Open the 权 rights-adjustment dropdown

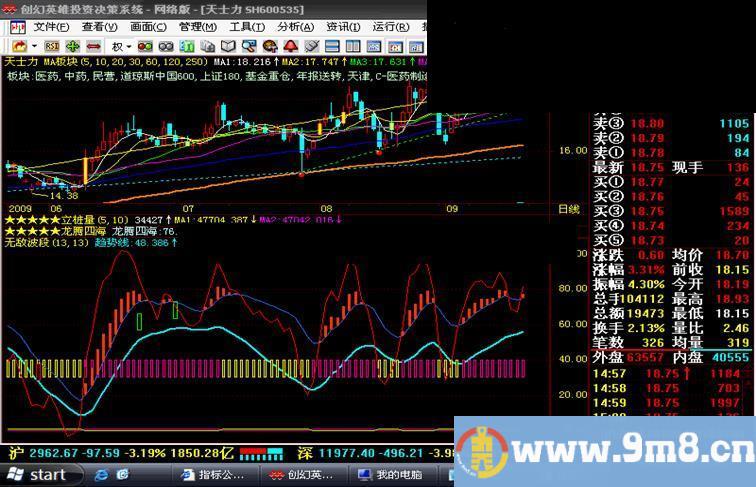click(121, 46)
